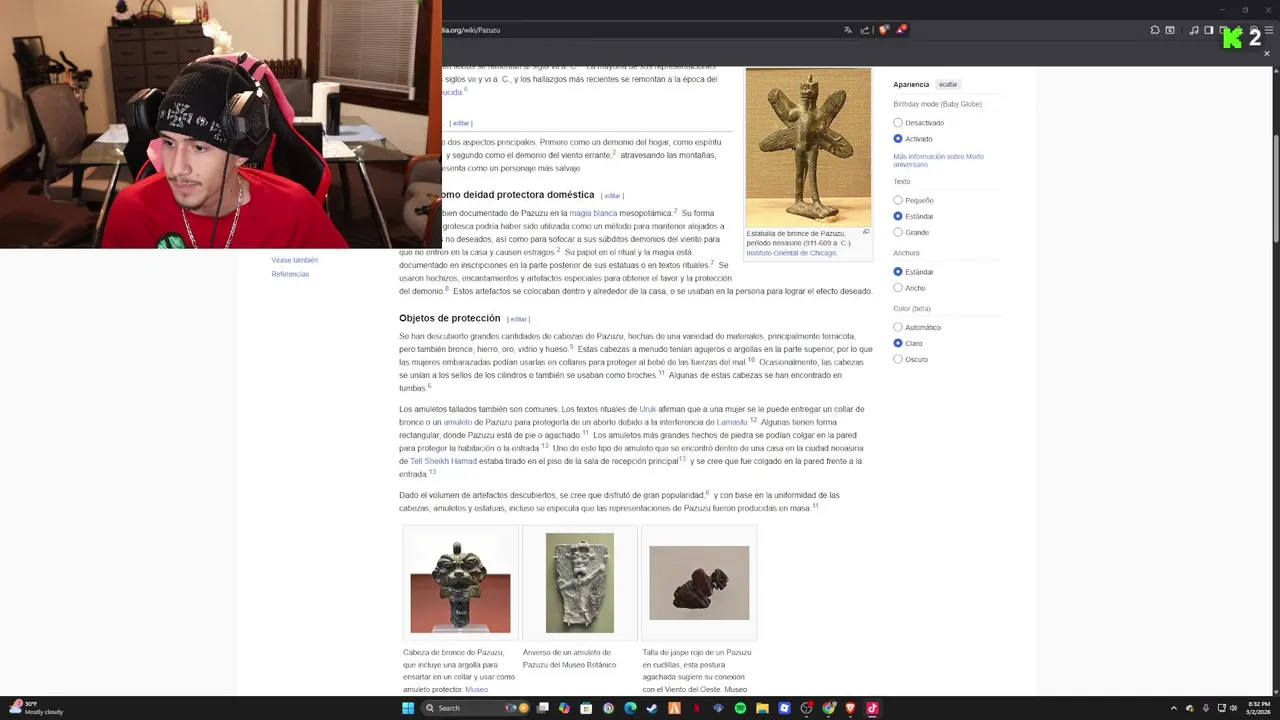Go to Véase también section in sidebar
Screen dimensions: 1280x720
click(x=294, y=260)
